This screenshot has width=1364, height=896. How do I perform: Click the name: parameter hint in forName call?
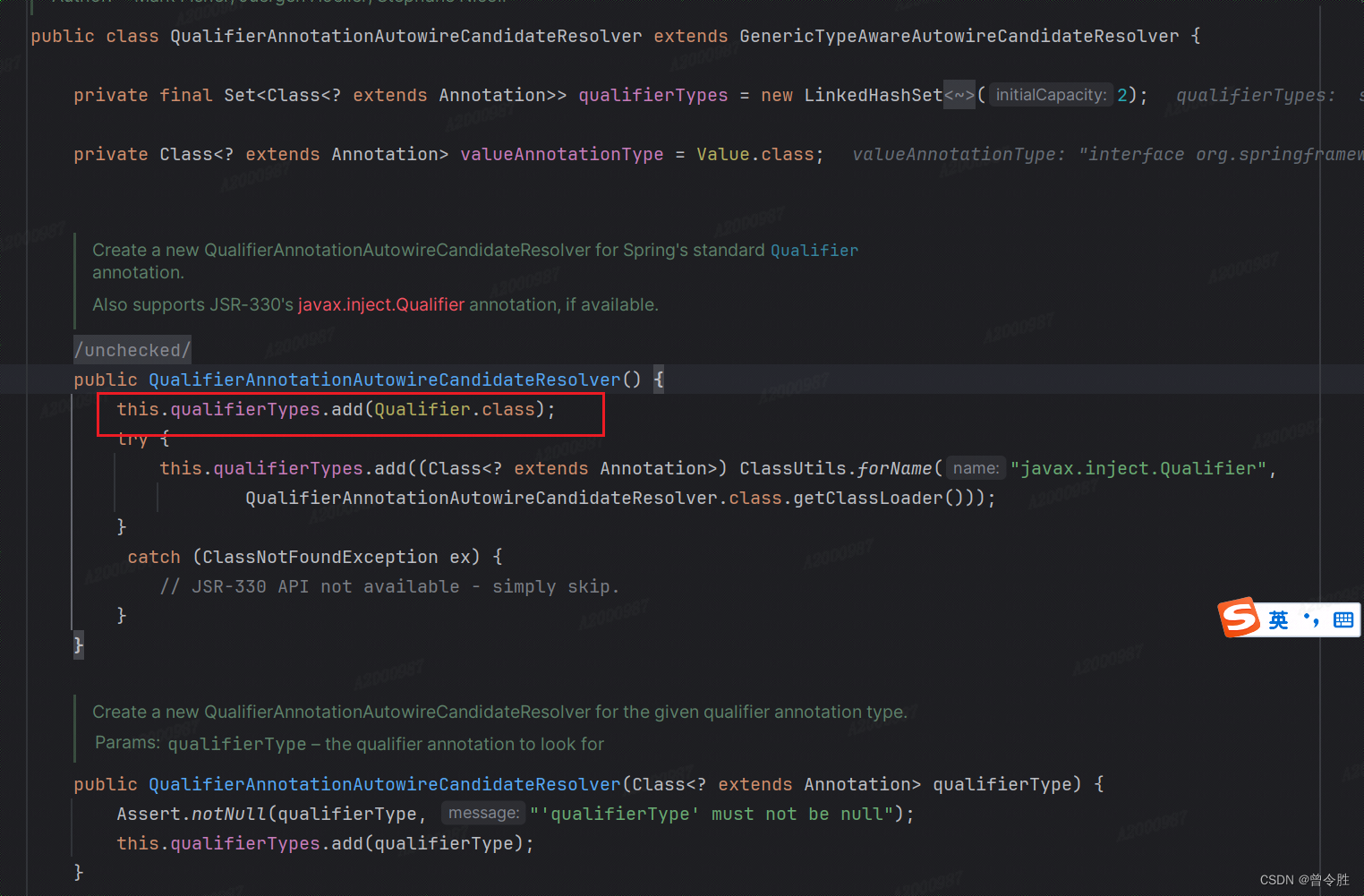(976, 468)
